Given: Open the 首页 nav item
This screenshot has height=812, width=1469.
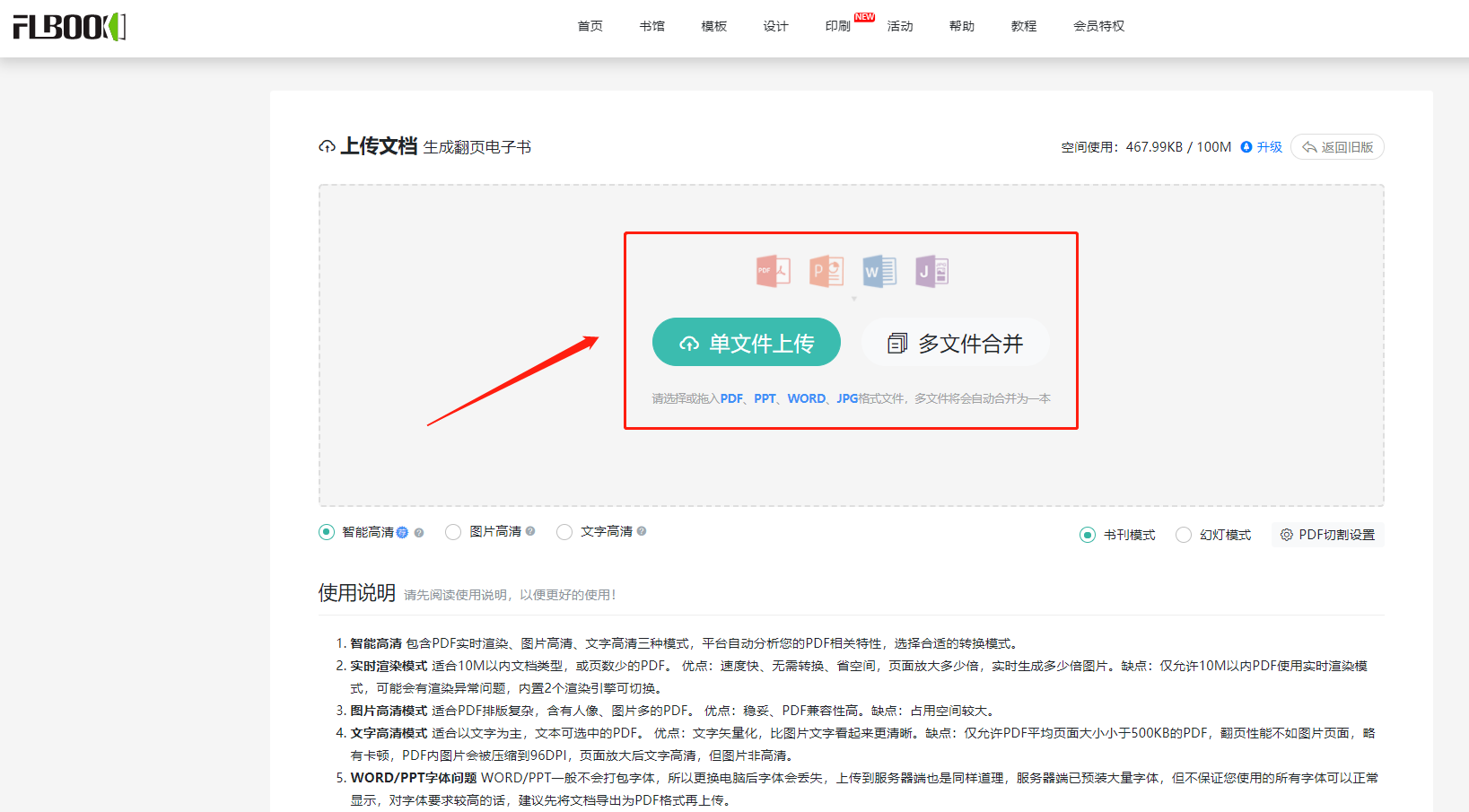Looking at the screenshot, I should click(590, 26).
